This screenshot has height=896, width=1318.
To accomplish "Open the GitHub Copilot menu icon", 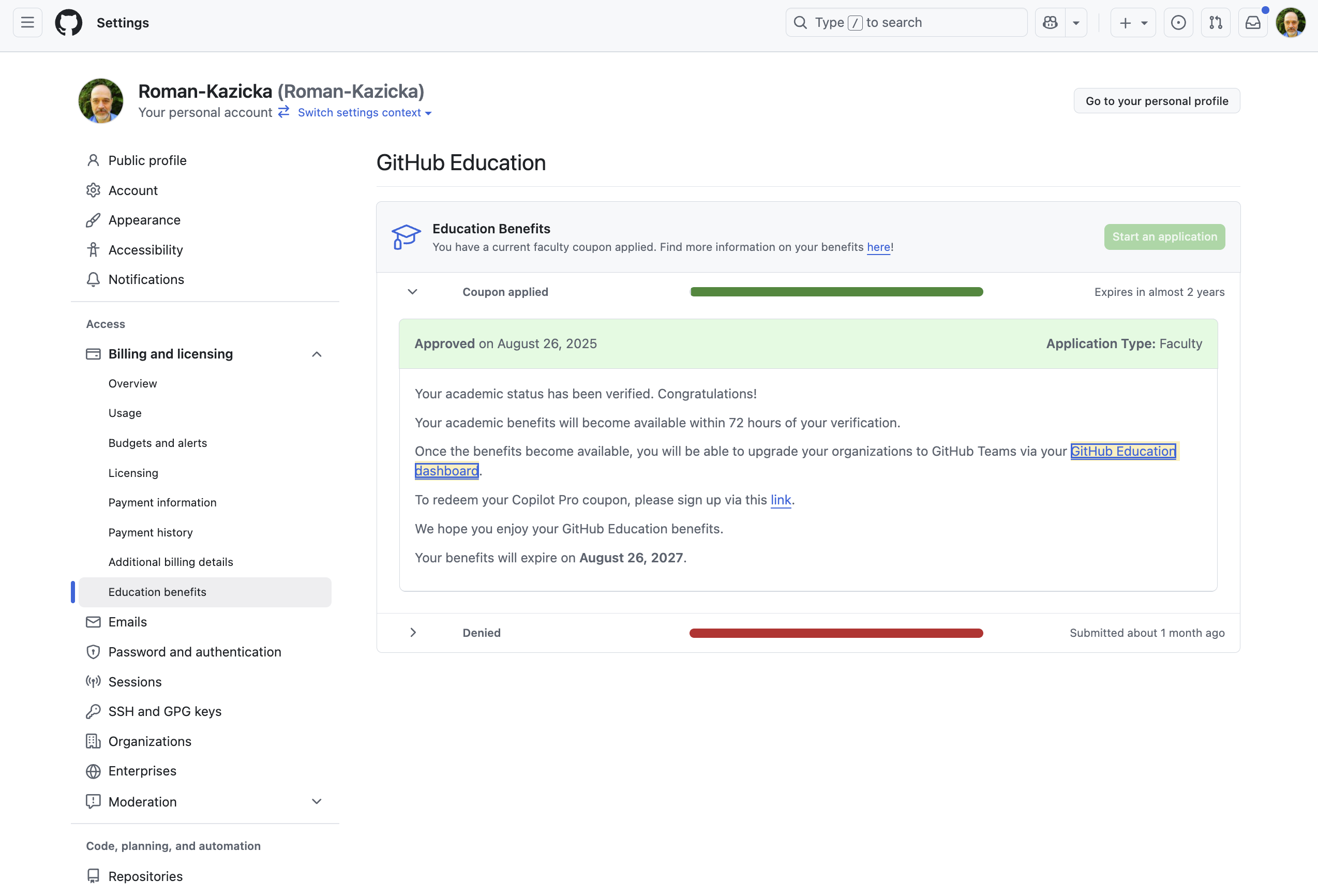I will (1050, 22).
